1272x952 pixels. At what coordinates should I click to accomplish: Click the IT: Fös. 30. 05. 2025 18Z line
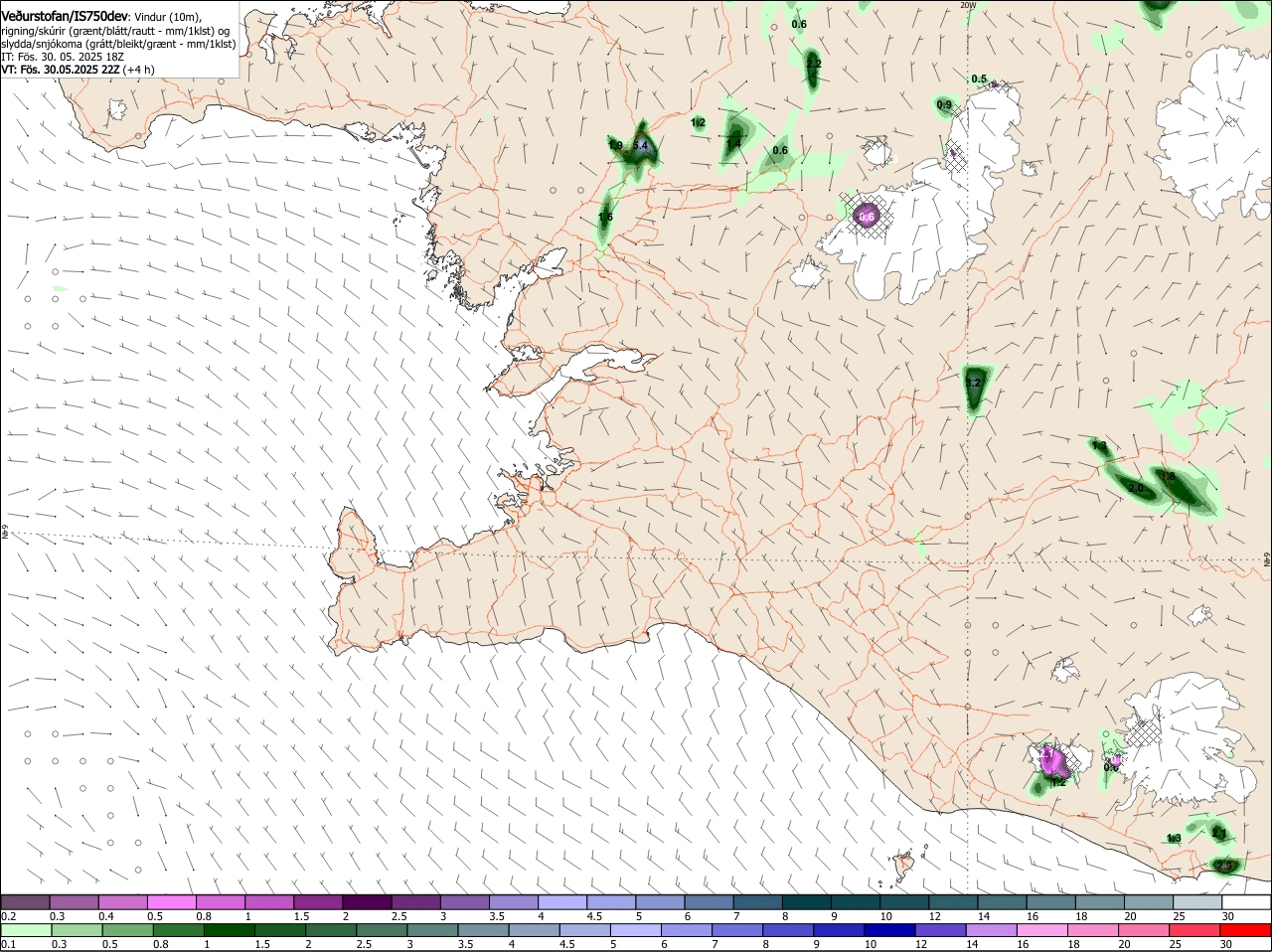point(63,57)
